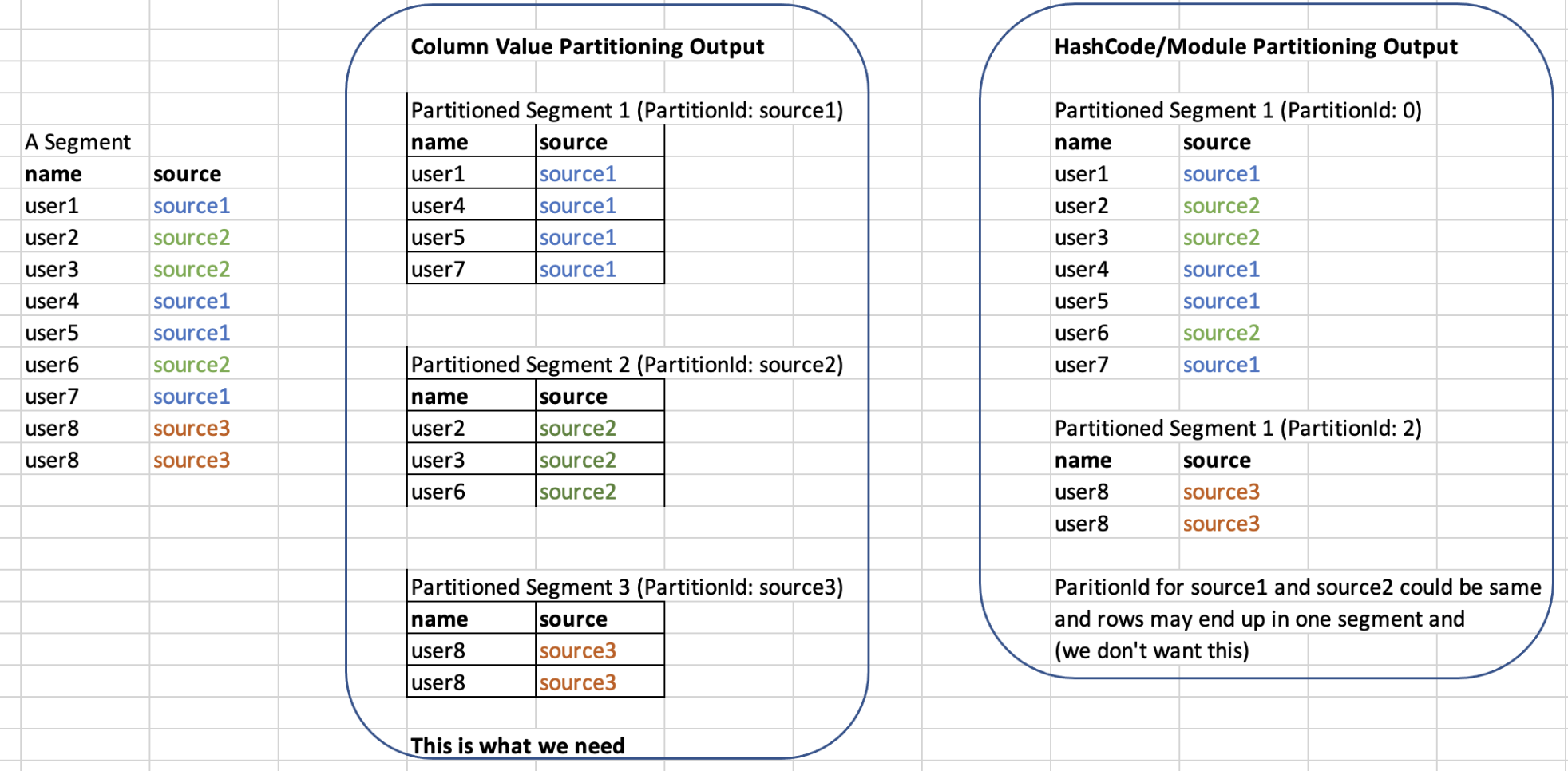Viewport: 1568px width, 771px height.
Task: Select 'Partitioned Segment 1 (PartitionId: 0)' cell
Action: pos(1238,110)
